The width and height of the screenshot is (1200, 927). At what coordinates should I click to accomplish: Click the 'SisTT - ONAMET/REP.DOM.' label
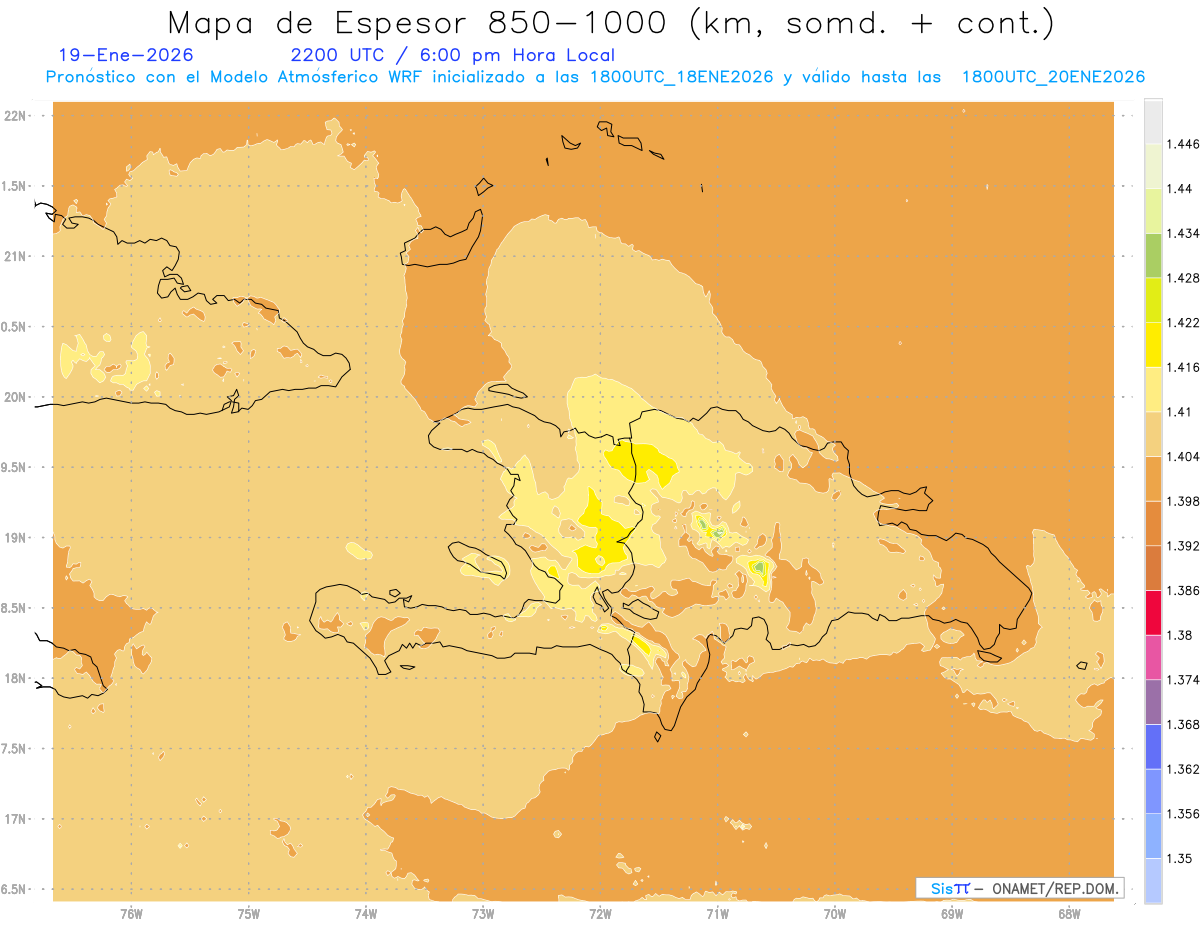(x=1021, y=888)
